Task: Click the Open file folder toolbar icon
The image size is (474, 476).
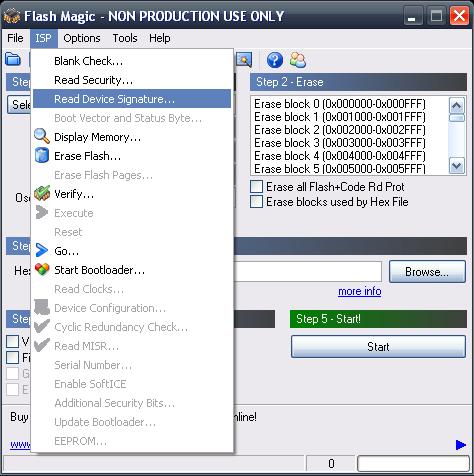Action: (x=13, y=60)
